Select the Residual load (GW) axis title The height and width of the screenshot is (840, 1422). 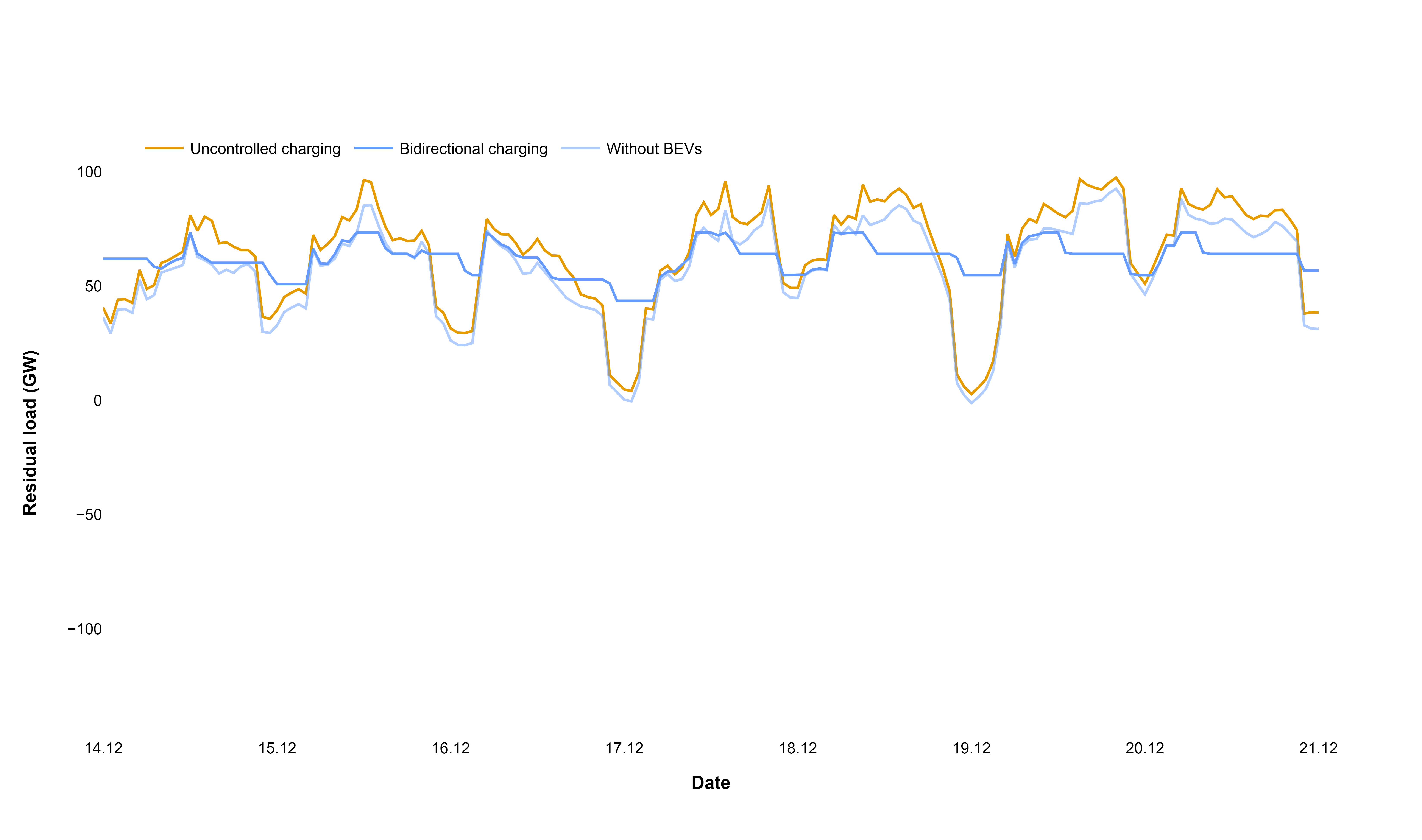tap(30, 433)
